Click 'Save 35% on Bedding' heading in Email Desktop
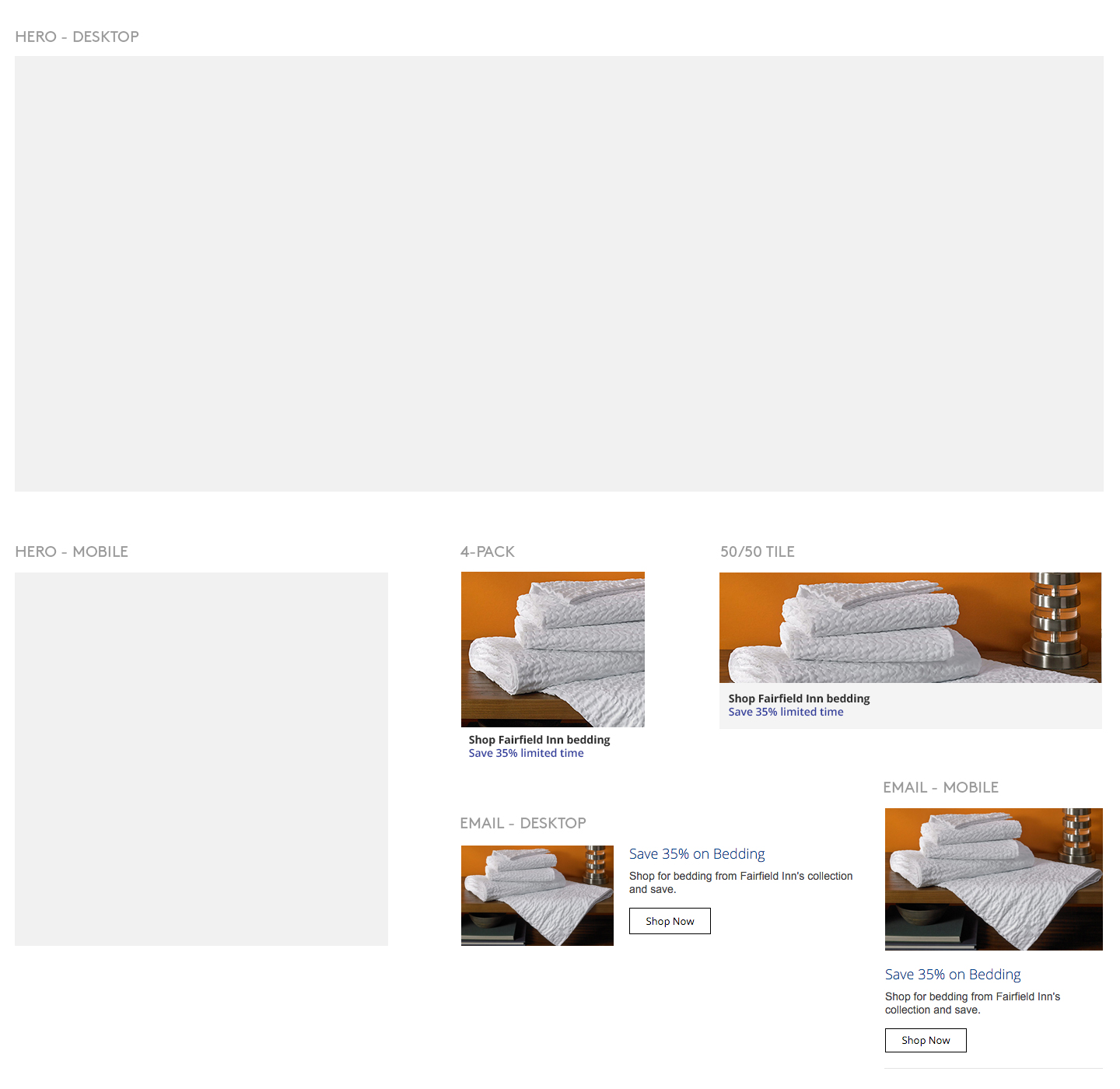The image size is (1120, 1089). [x=697, y=854]
